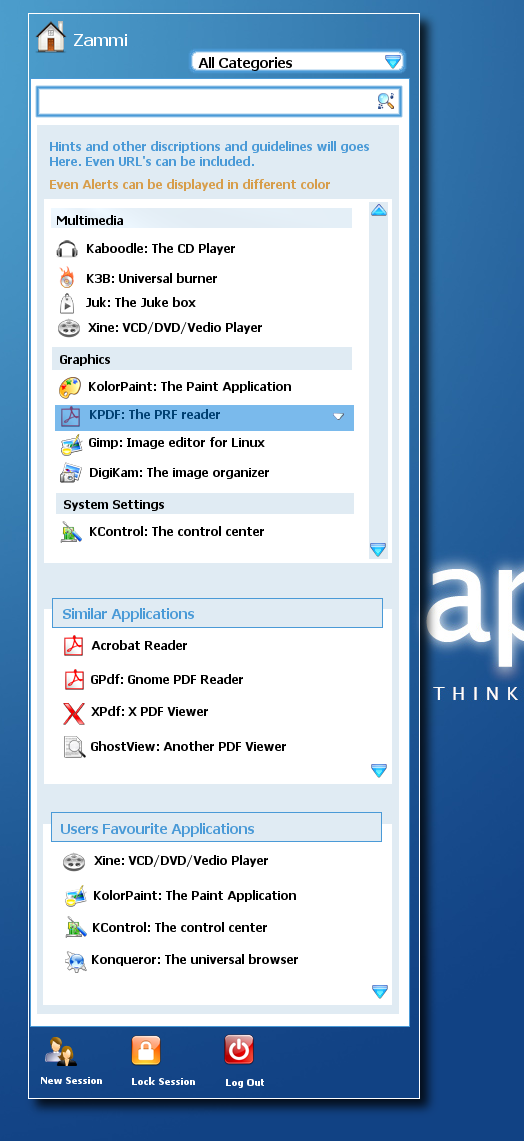Click the KolorPaint icon in Favourite Applications

(x=76, y=896)
